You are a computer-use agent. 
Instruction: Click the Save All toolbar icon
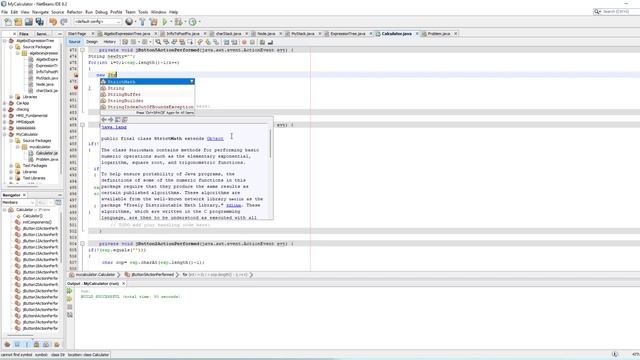[x=39, y=22]
